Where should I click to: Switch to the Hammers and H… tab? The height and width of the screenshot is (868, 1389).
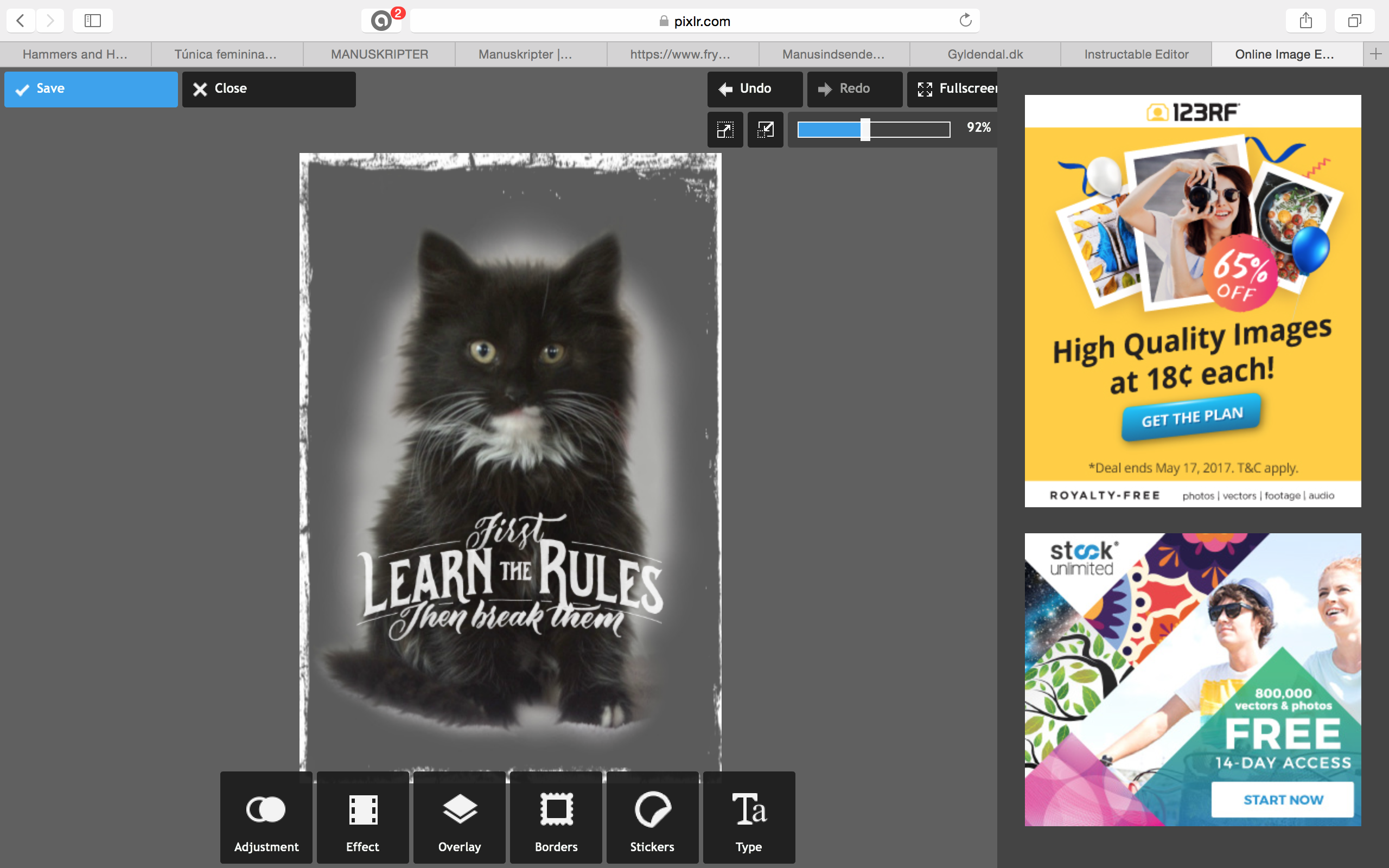point(75,54)
